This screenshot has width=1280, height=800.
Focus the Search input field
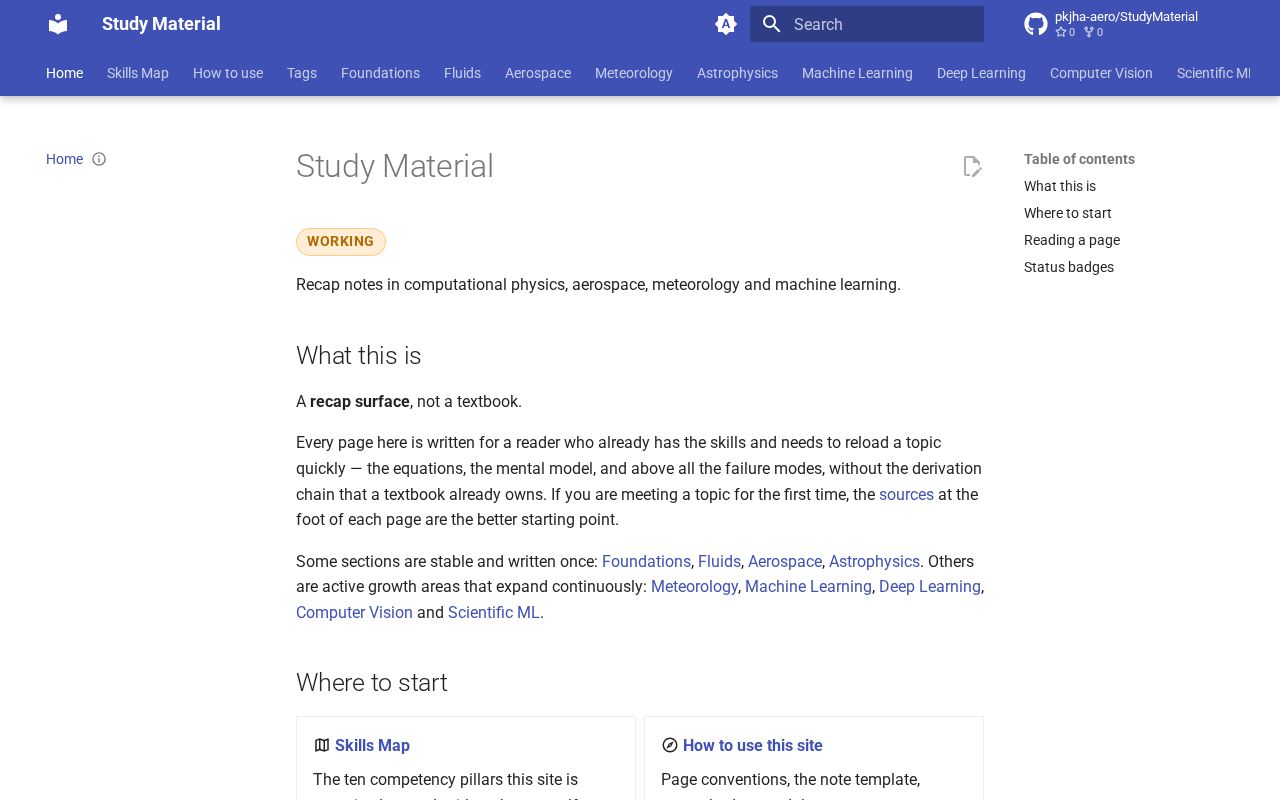pos(867,24)
